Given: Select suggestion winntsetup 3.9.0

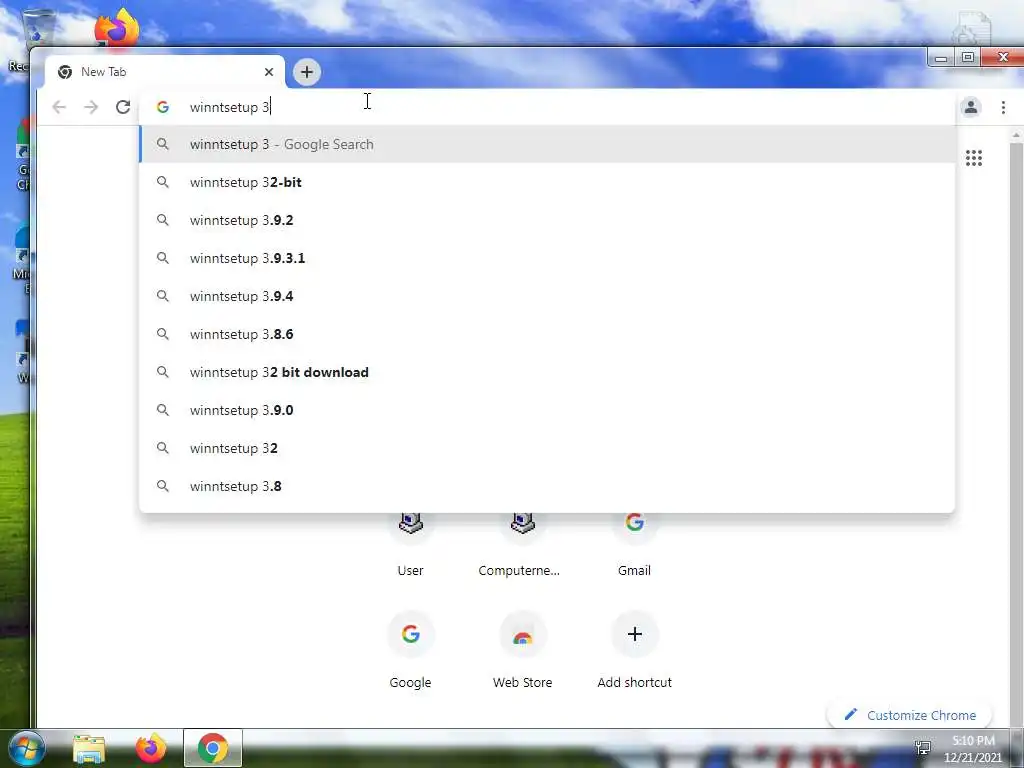Looking at the screenshot, I should click(547, 410).
